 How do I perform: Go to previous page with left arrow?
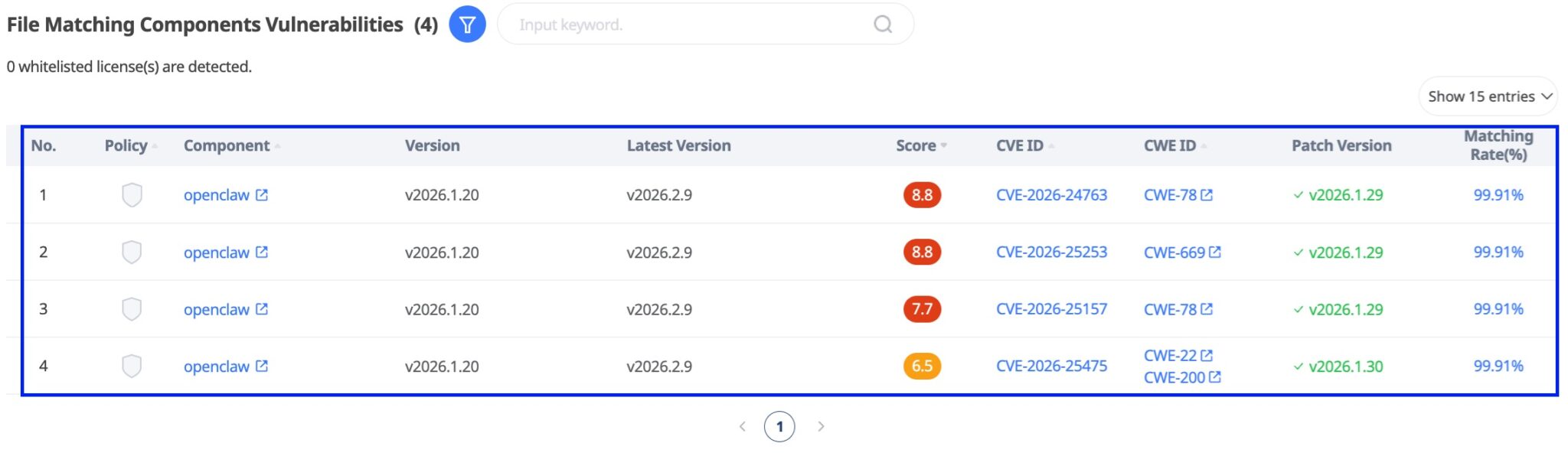(x=742, y=426)
